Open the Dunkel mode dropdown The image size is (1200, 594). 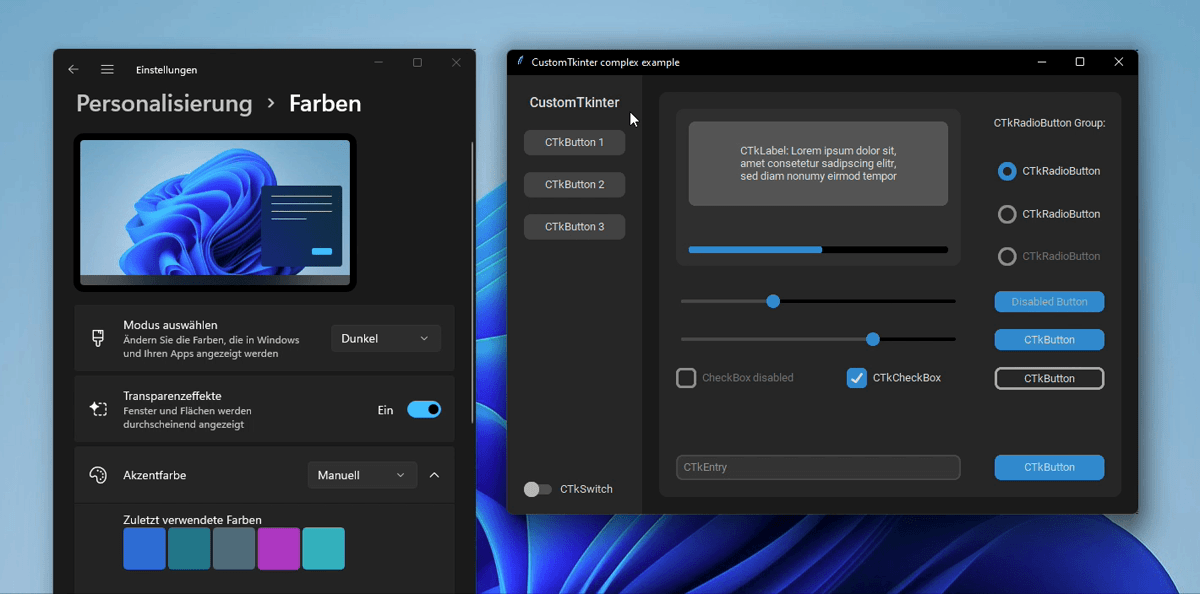click(385, 338)
